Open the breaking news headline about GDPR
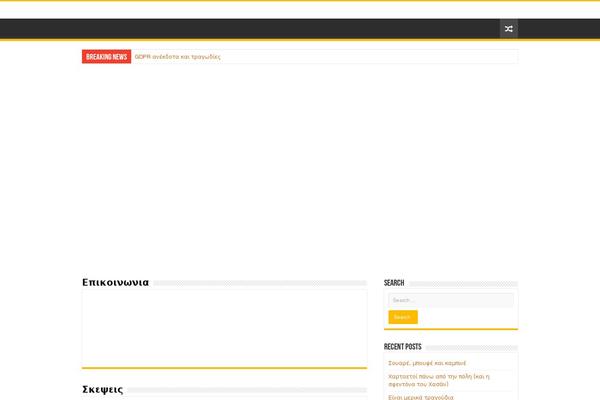The image size is (600, 400). (178, 57)
